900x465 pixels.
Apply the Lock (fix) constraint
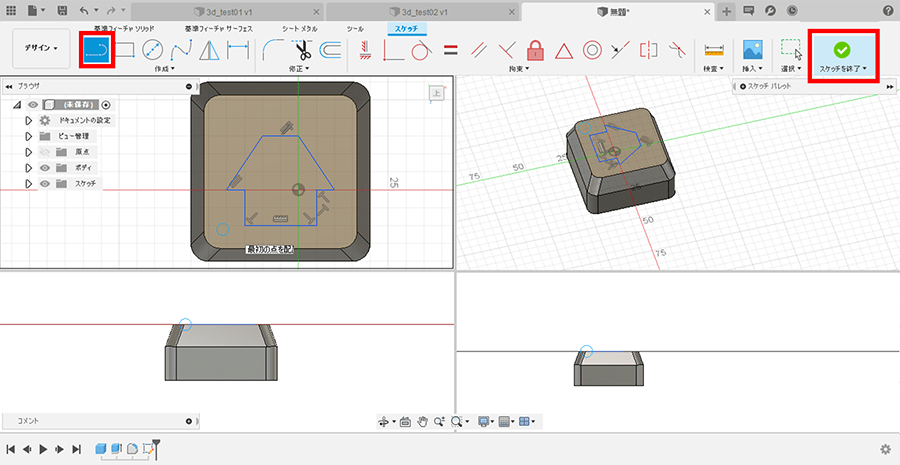tap(535, 49)
